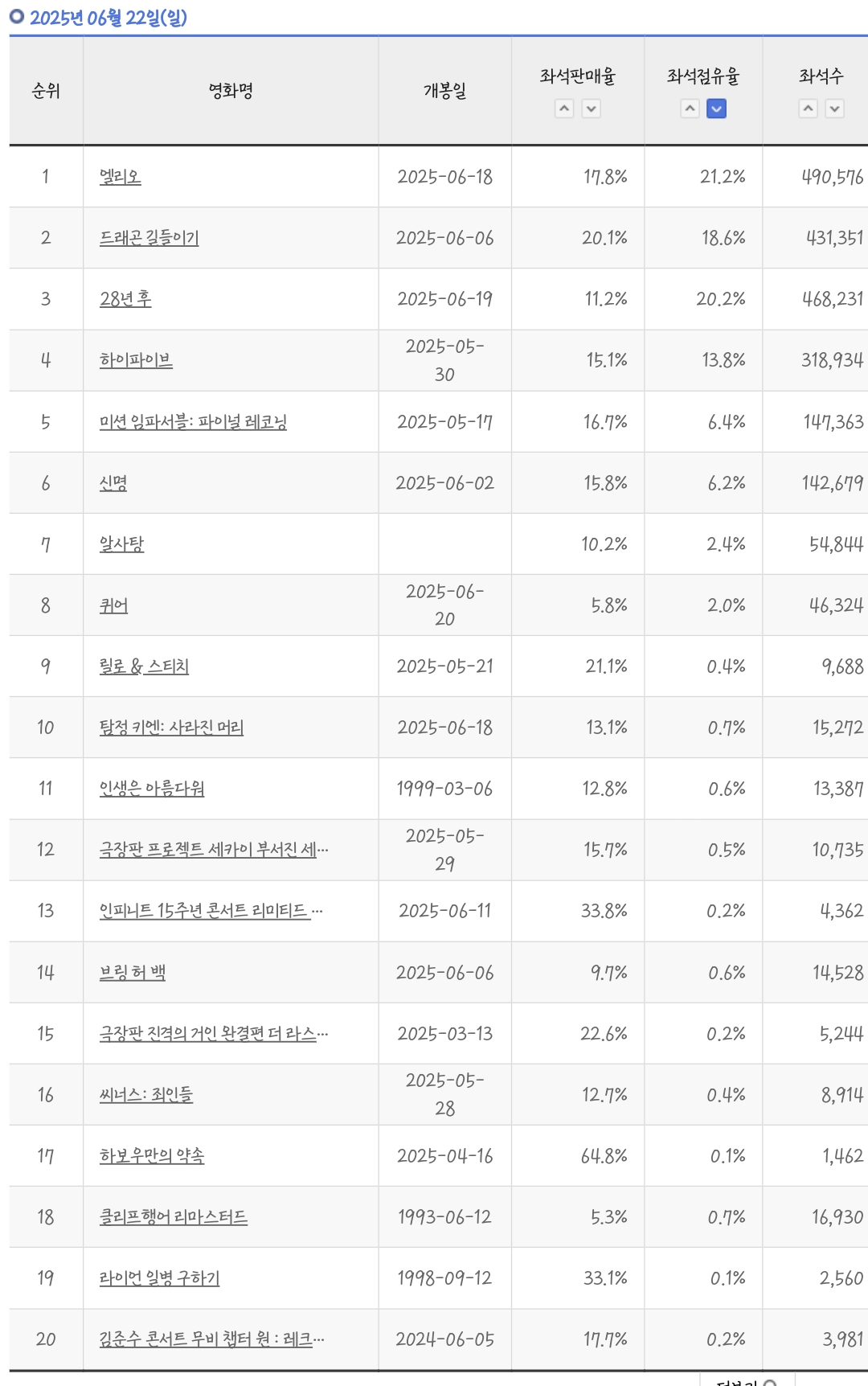Open the movie link 릴로 & 스티치
This screenshot has height=1386, width=868.
pos(144,666)
